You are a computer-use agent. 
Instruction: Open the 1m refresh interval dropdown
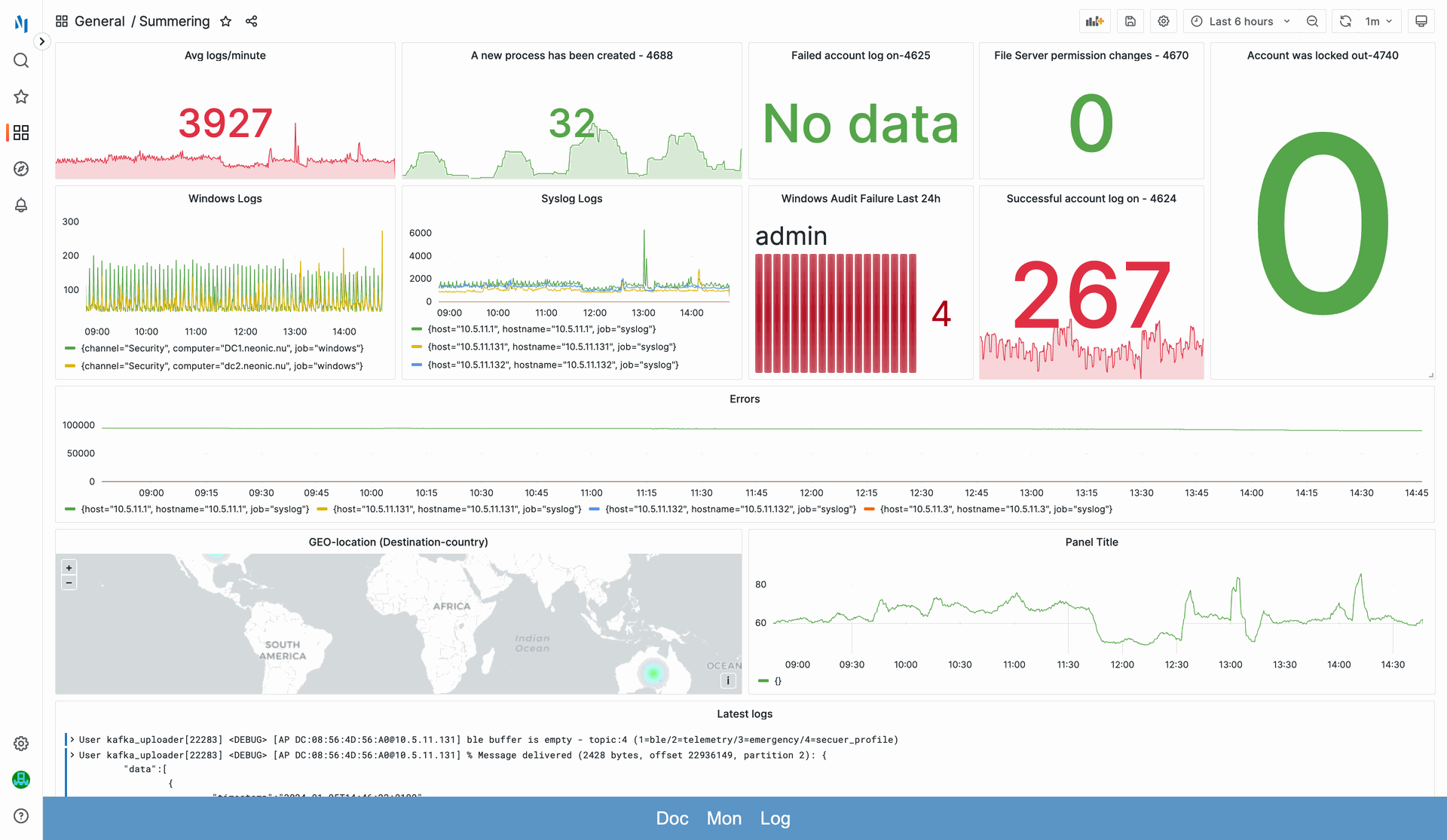[x=1379, y=21]
